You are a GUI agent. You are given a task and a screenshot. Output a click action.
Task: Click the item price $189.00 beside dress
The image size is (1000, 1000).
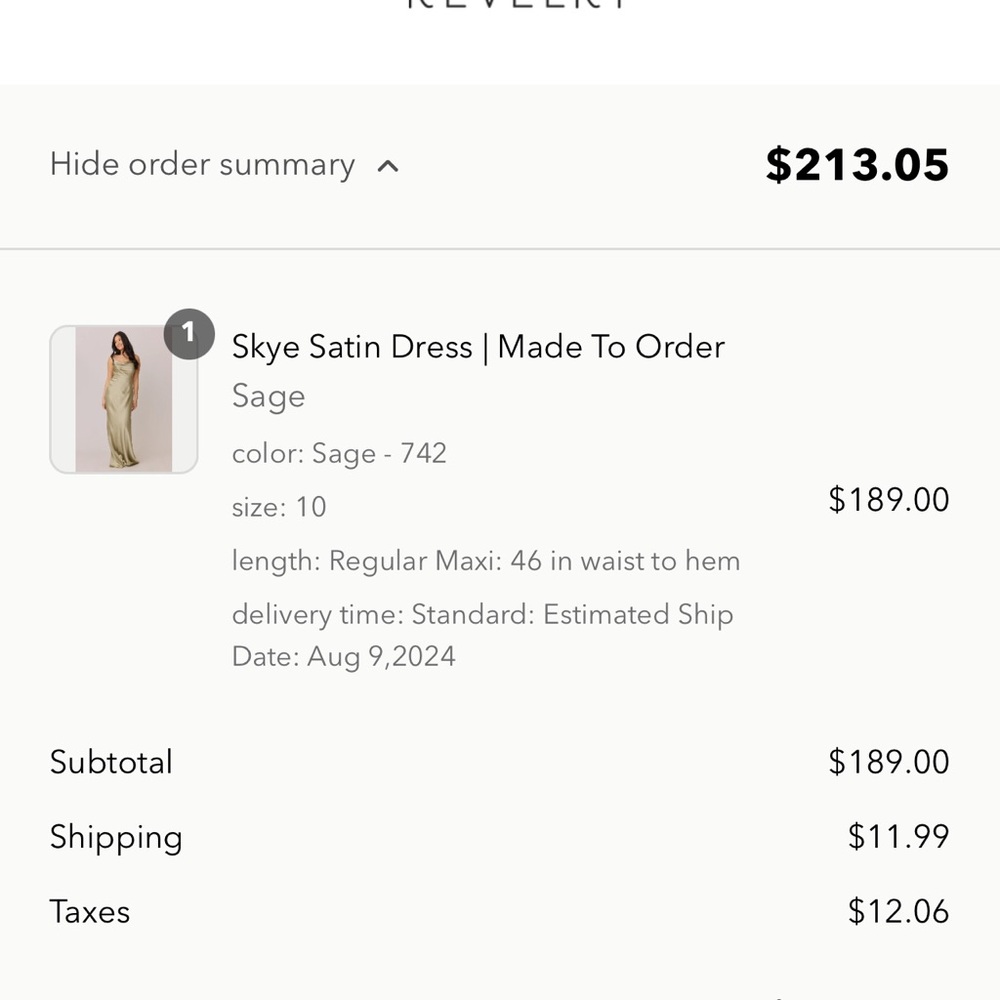coord(888,499)
